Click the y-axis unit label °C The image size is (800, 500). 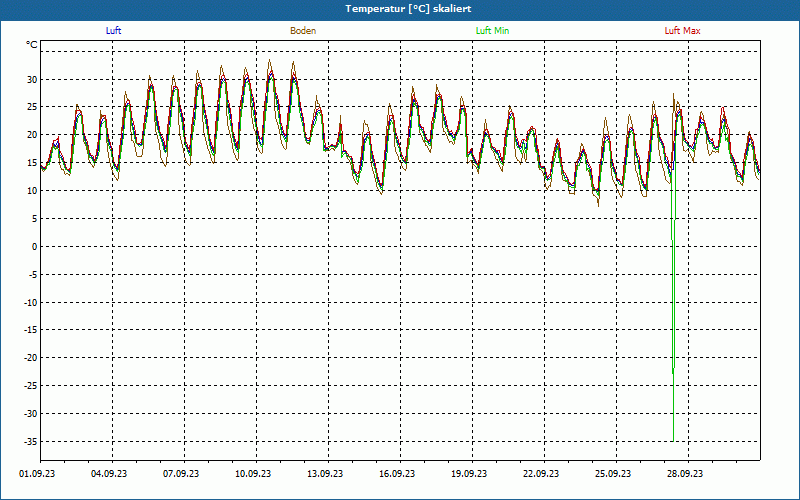(x=32, y=45)
